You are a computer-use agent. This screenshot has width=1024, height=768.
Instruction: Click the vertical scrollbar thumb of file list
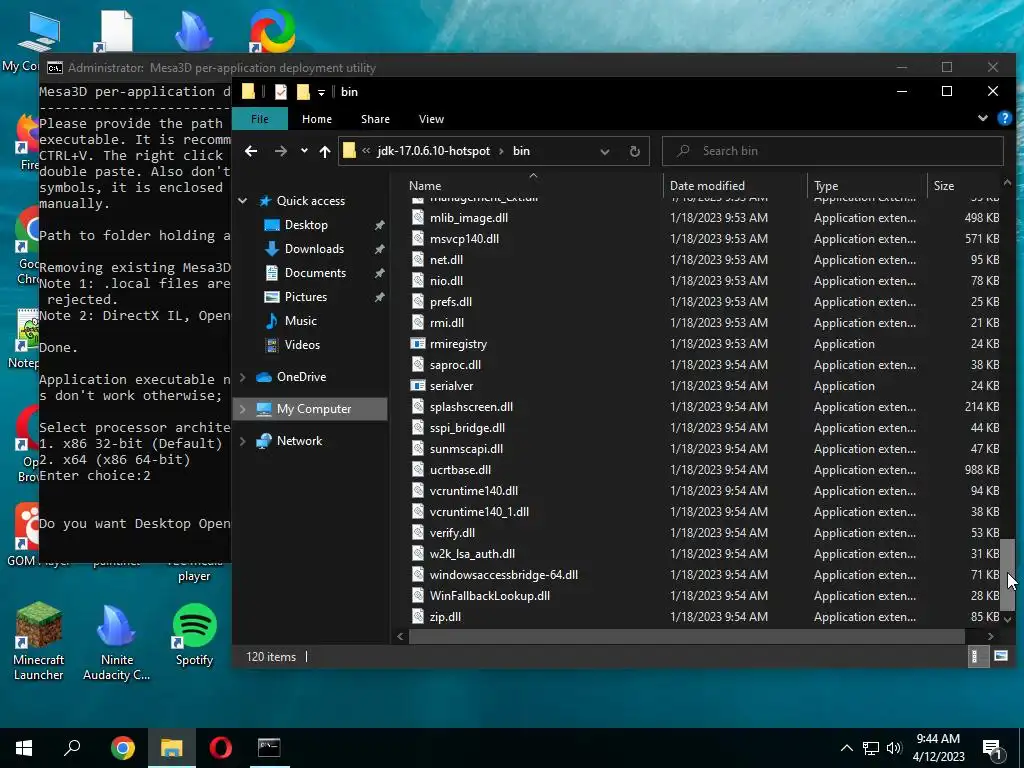1008,575
